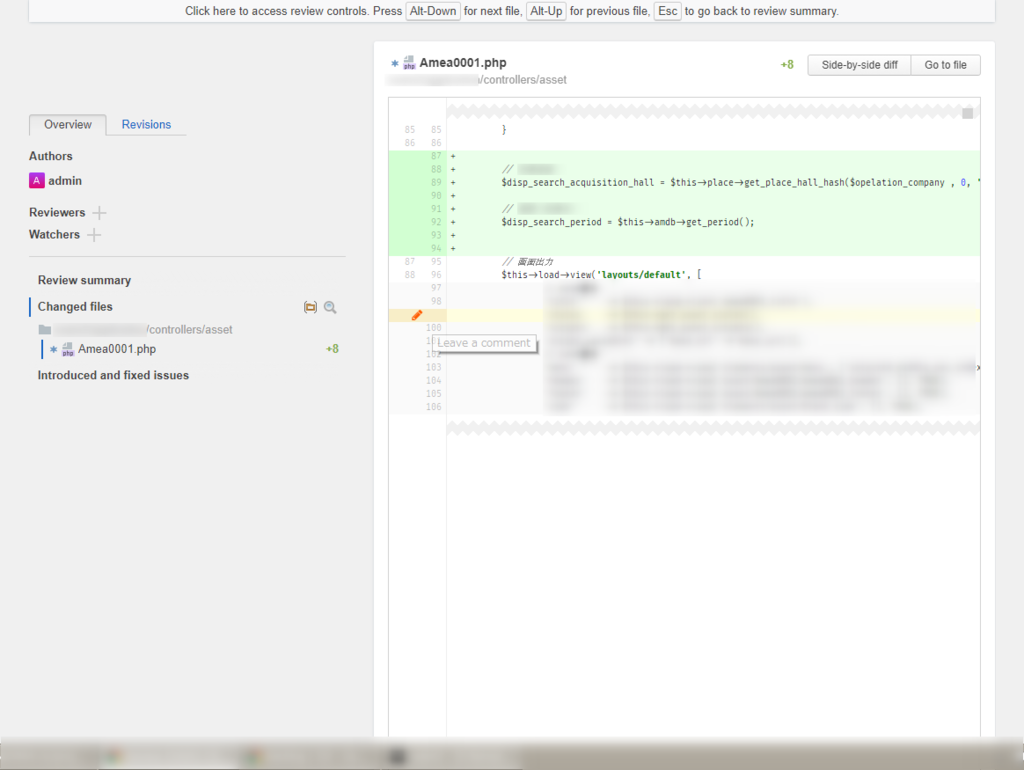Open Review summary section
This screenshot has height=770, width=1024.
pyautogui.click(x=84, y=280)
